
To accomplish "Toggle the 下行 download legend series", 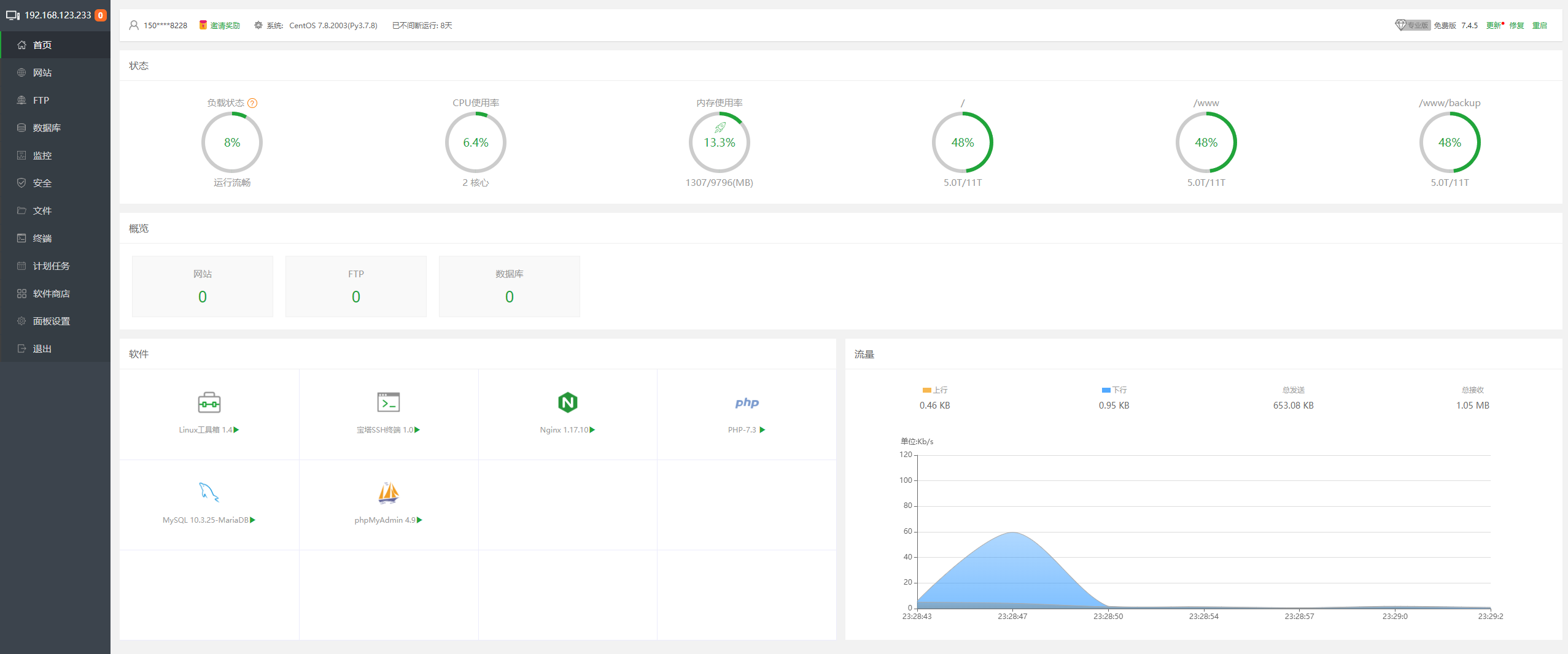I will pyautogui.click(x=1114, y=390).
